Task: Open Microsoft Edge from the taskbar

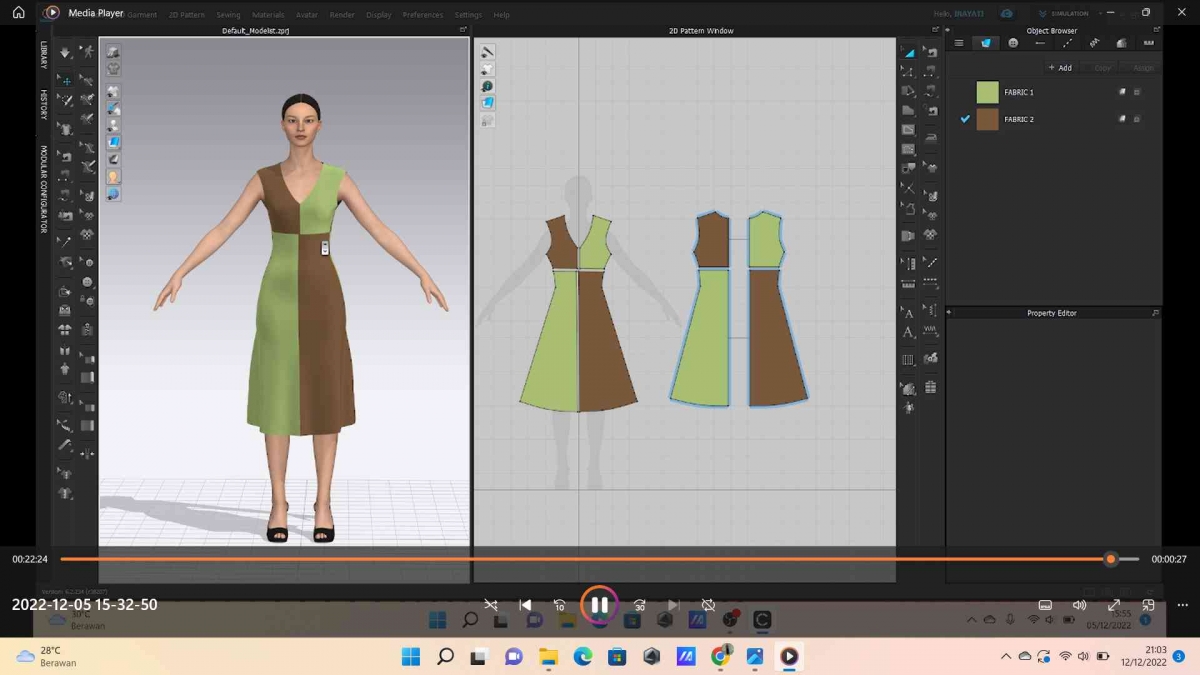Action: [x=582, y=657]
